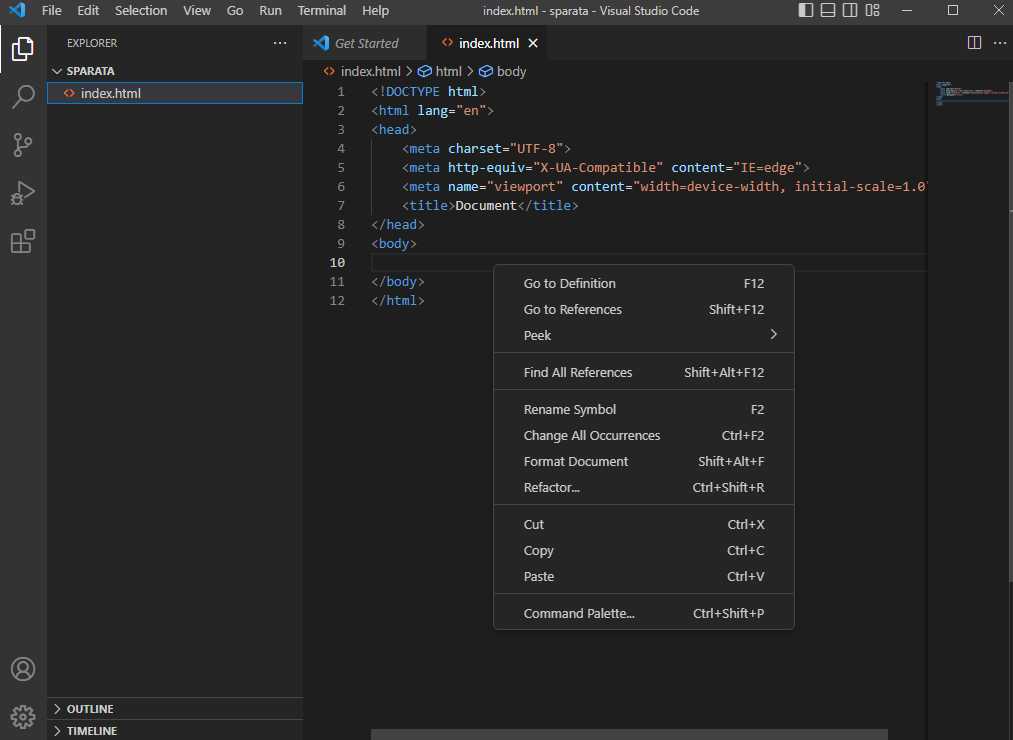Open the Terminal menu
The height and width of the screenshot is (740, 1013).
click(x=322, y=10)
